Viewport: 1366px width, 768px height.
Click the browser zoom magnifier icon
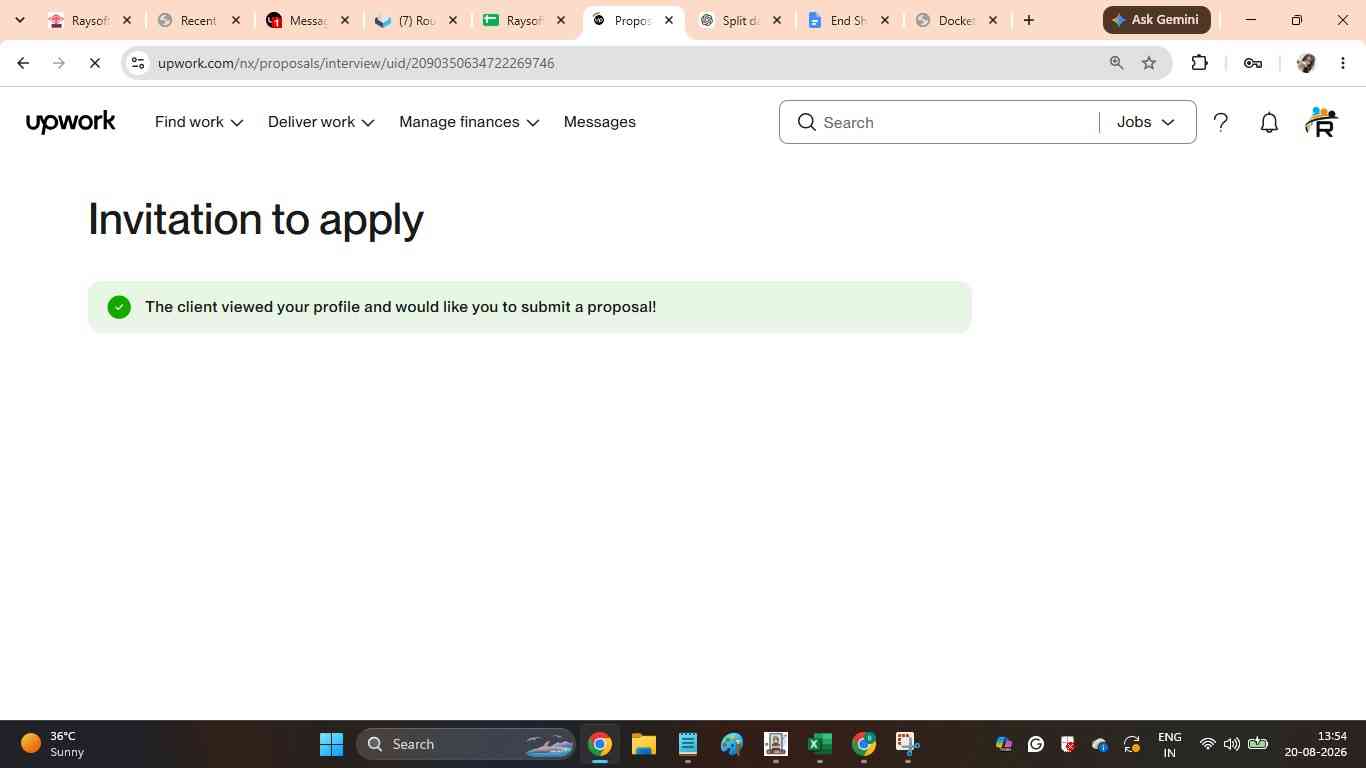(1116, 63)
